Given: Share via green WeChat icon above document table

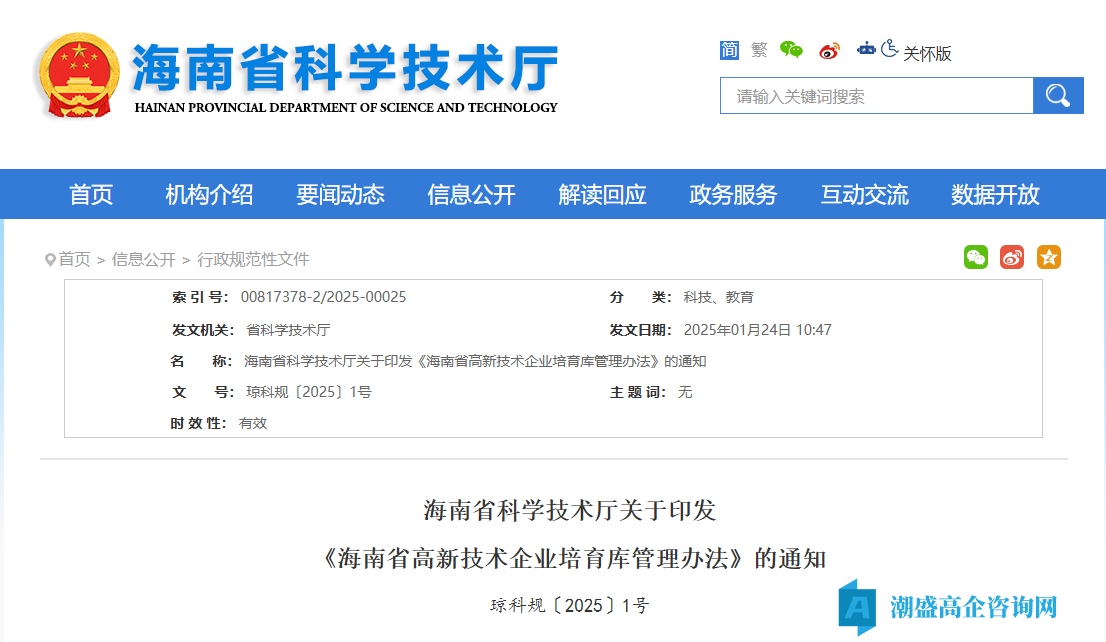Looking at the screenshot, I should pos(976,258).
